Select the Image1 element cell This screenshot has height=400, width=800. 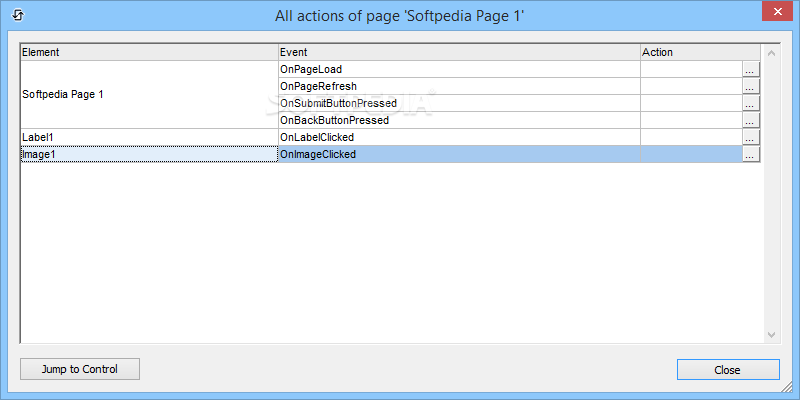coord(149,155)
